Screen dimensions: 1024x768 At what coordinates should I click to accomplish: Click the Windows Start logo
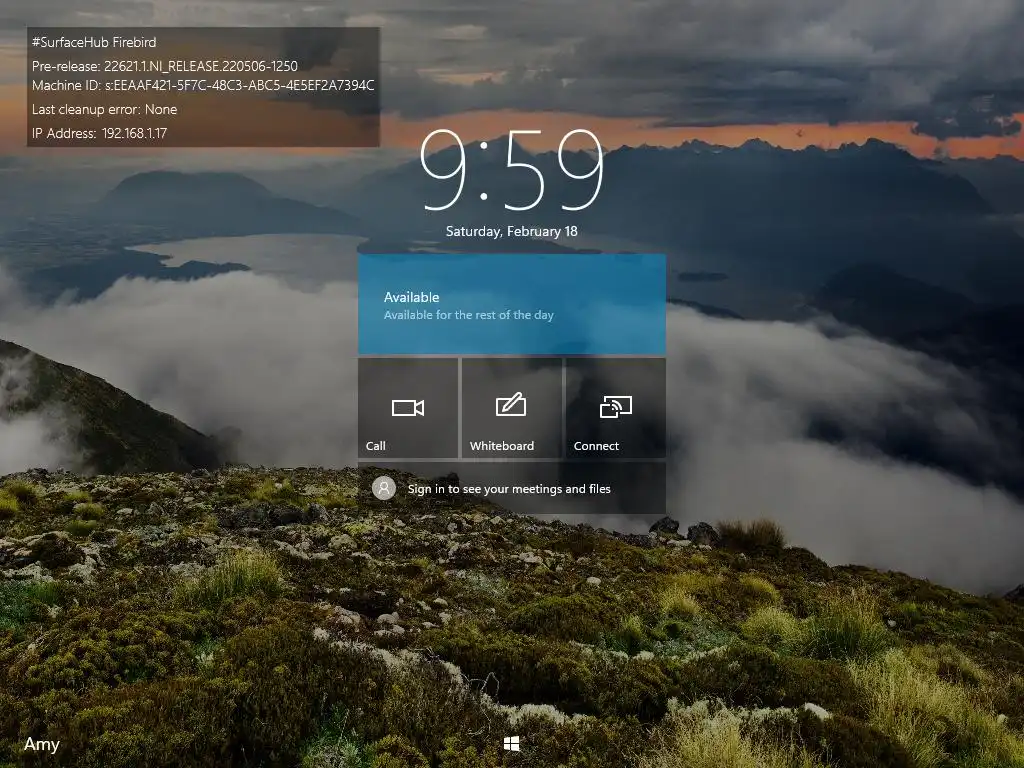coord(511,744)
